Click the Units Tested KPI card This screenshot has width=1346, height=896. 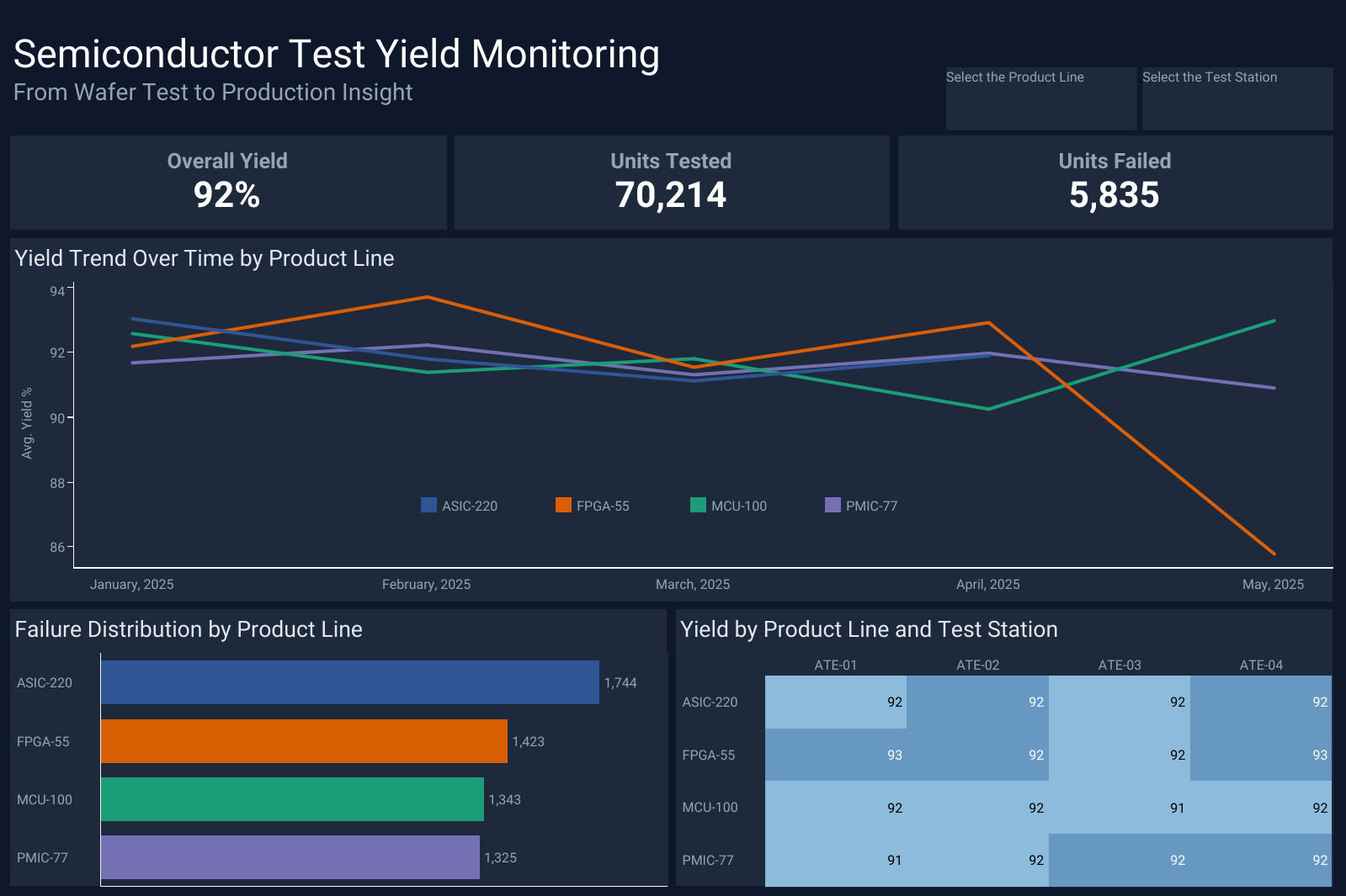(671, 183)
